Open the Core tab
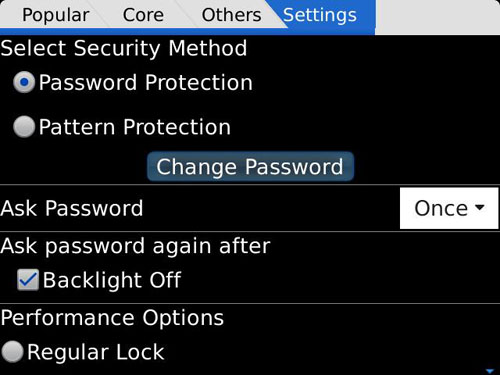Image resolution: width=500 pixels, height=375 pixels. 143,15
